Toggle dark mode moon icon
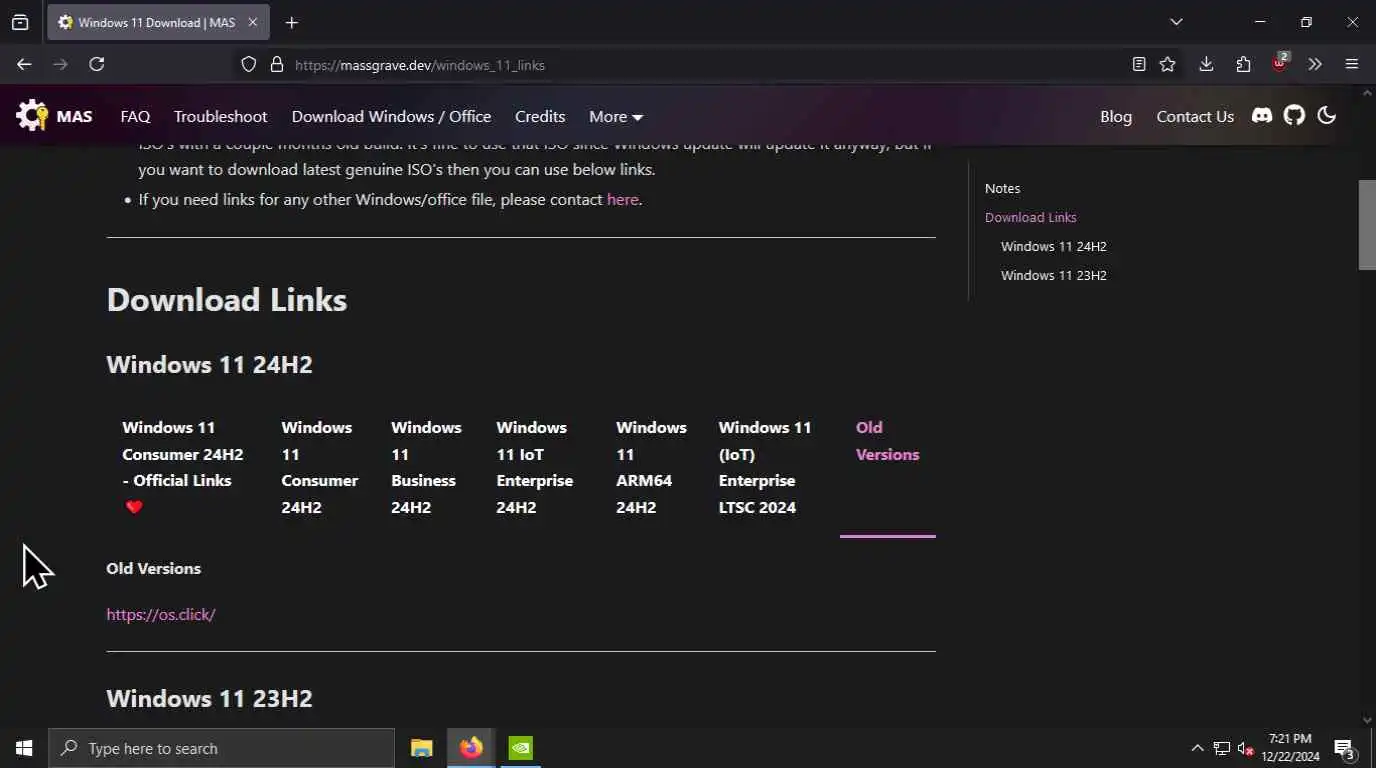The height and width of the screenshot is (768, 1376). pos(1327,116)
